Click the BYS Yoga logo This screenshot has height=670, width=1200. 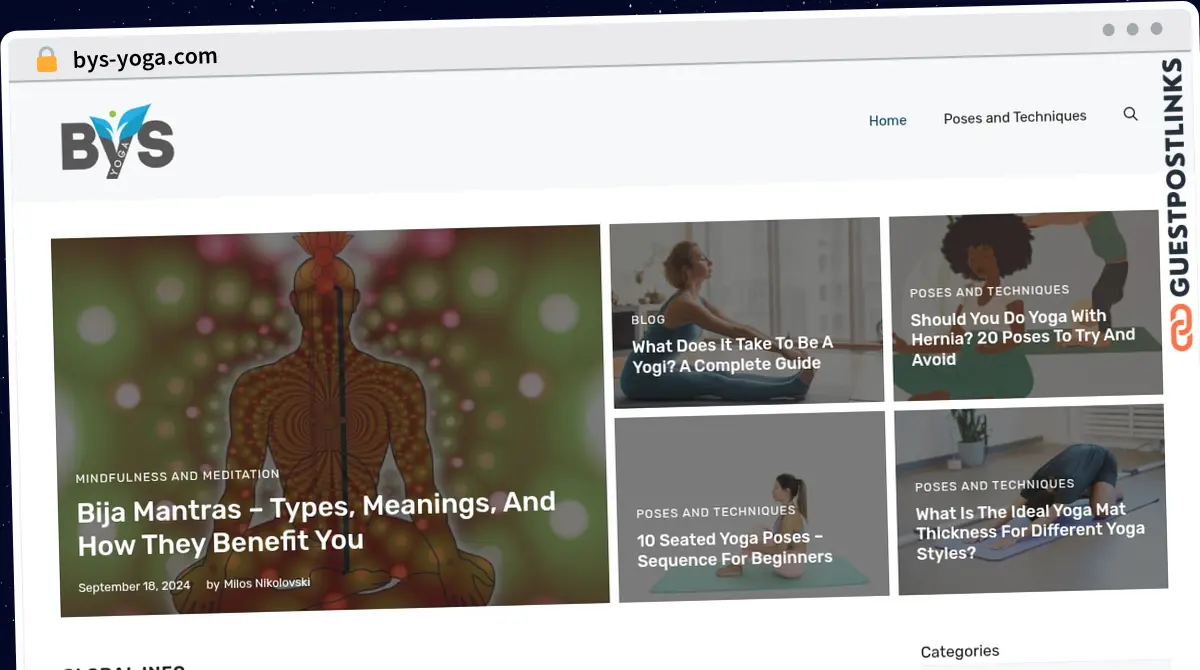pyautogui.click(x=118, y=142)
